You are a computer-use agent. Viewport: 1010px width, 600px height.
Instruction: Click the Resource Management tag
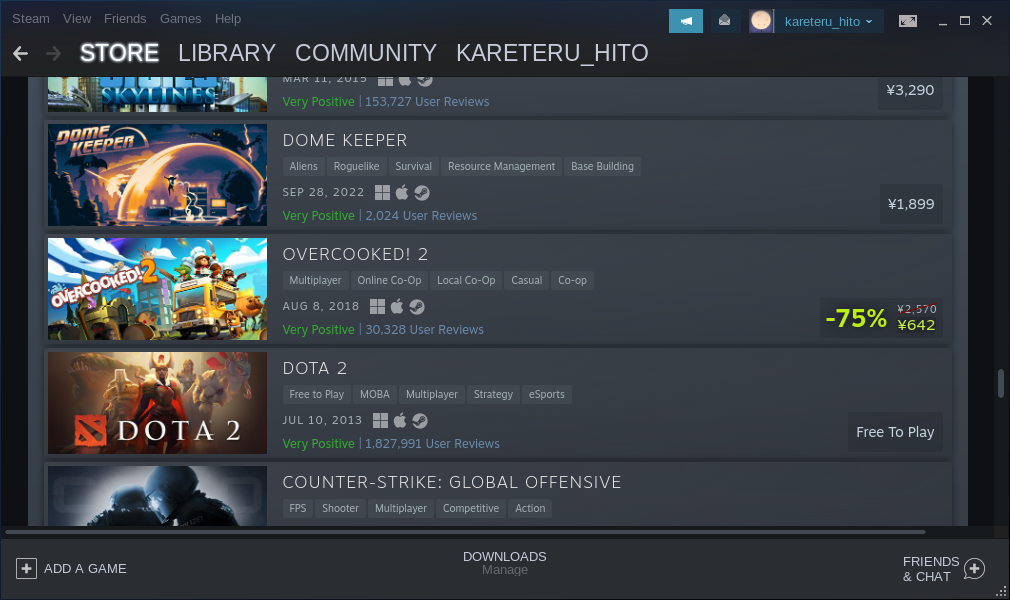(x=501, y=166)
